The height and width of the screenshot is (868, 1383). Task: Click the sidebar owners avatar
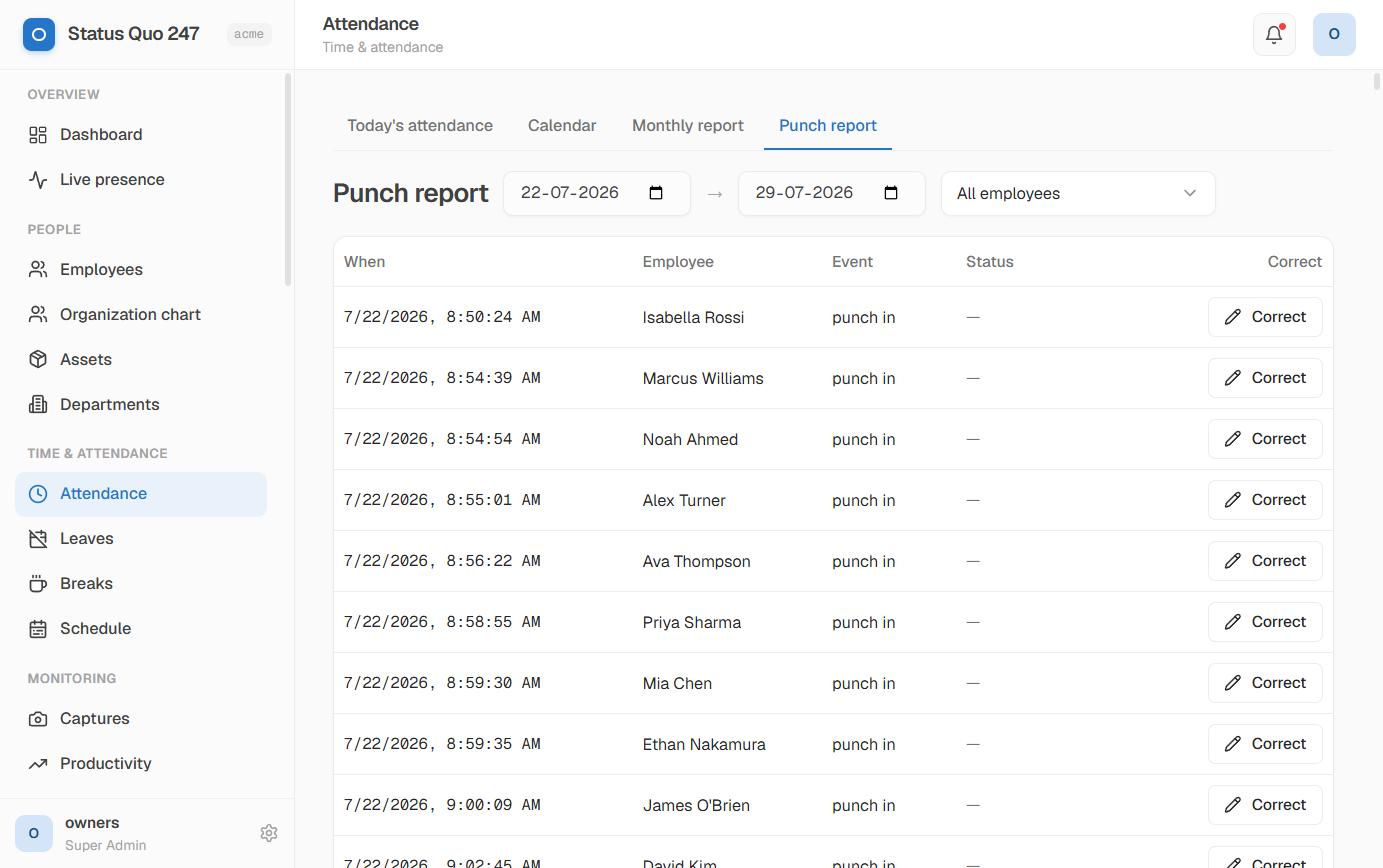pyautogui.click(x=34, y=833)
